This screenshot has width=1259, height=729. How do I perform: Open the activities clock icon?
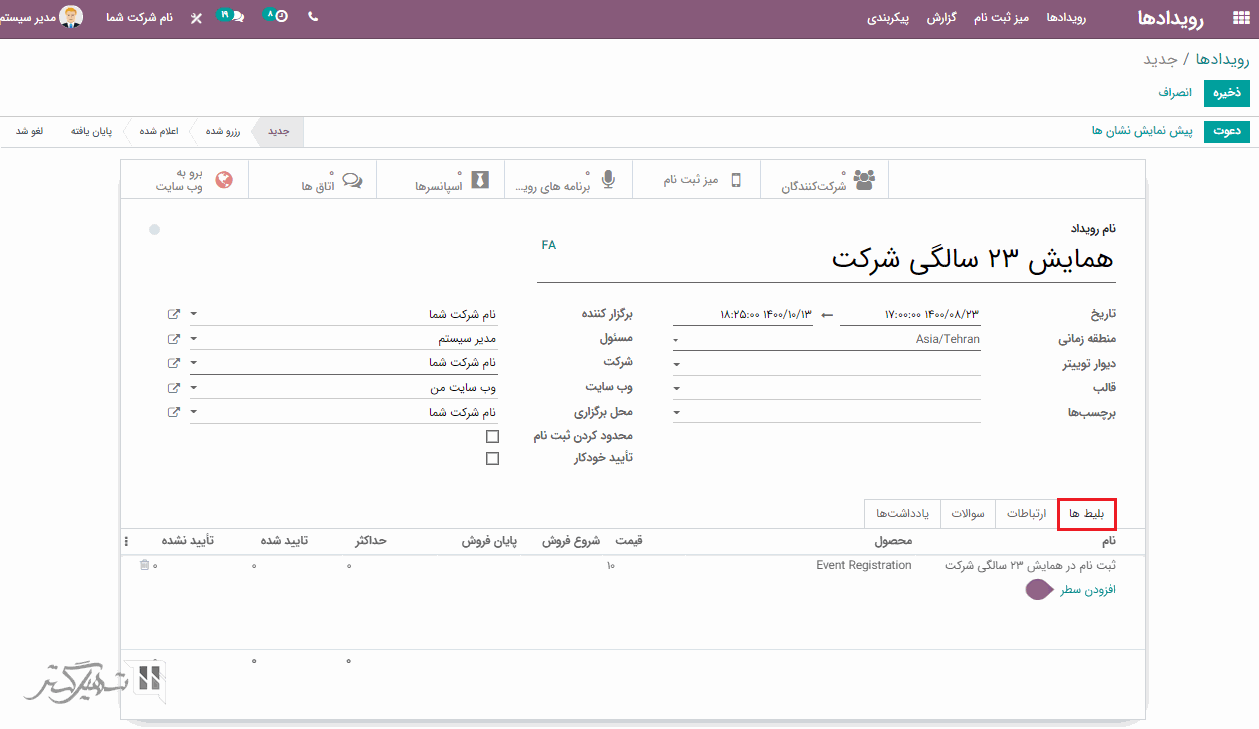pos(281,17)
